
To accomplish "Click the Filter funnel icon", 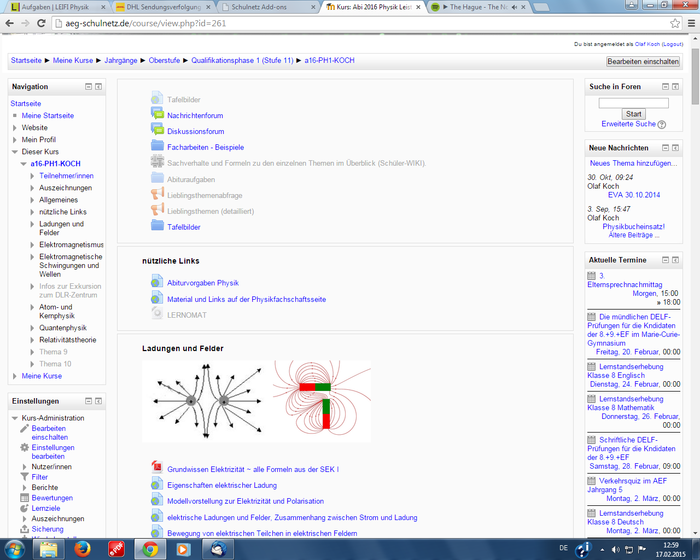I will tap(25, 477).
